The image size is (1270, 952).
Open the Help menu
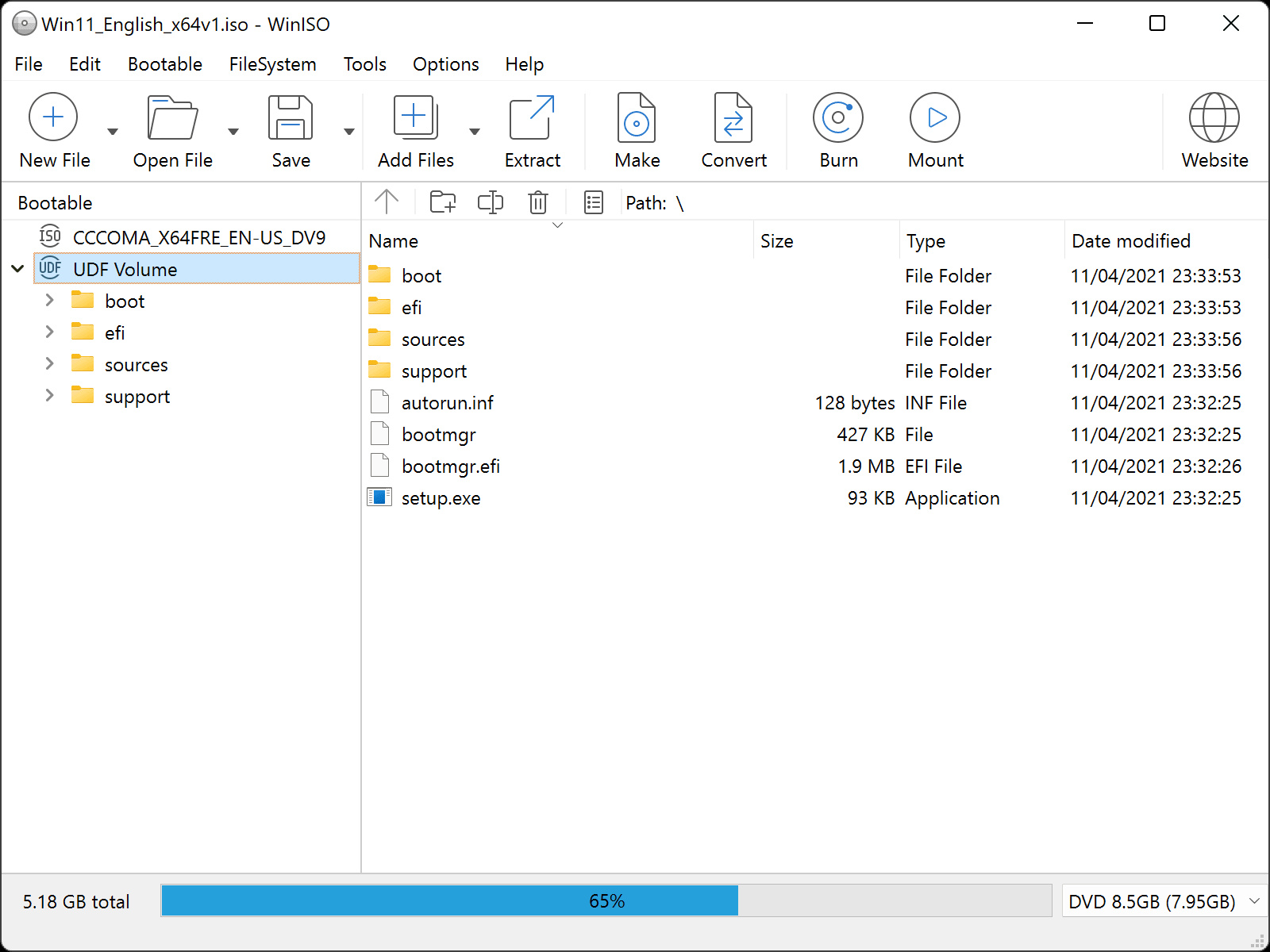tap(525, 64)
